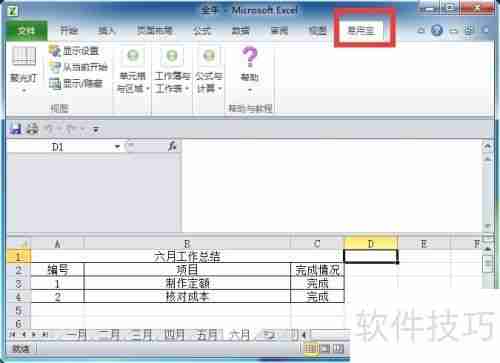The height and width of the screenshot is (363, 500).
Task: Click inside the formula bar input area
Action: (332, 185)
